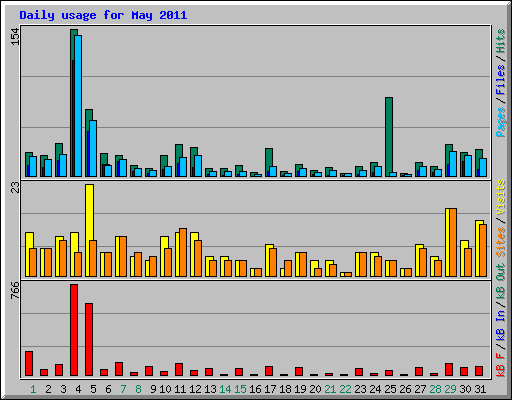Click the red kB bar for day 5
Image resolution: width=512 pixels, height=400 pixels.
(x=89, y=340)
